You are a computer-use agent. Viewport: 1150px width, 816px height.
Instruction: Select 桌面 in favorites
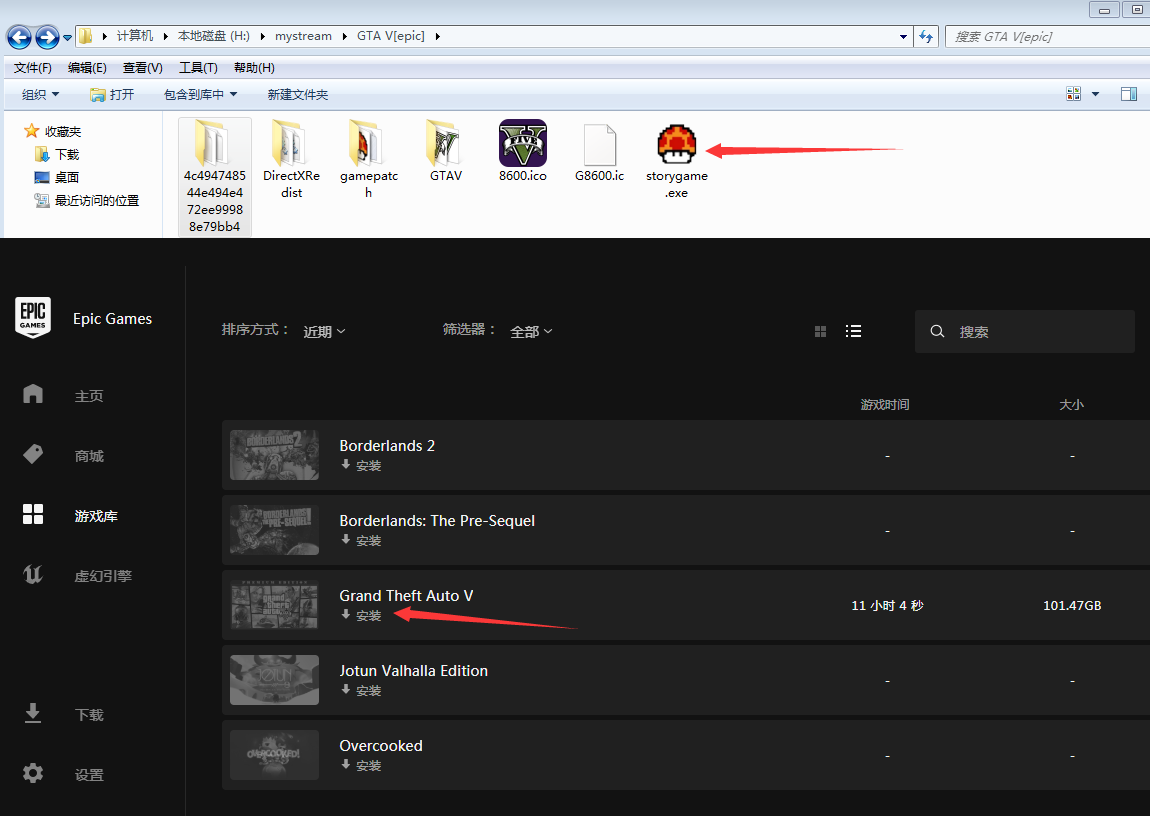point(57,177)
